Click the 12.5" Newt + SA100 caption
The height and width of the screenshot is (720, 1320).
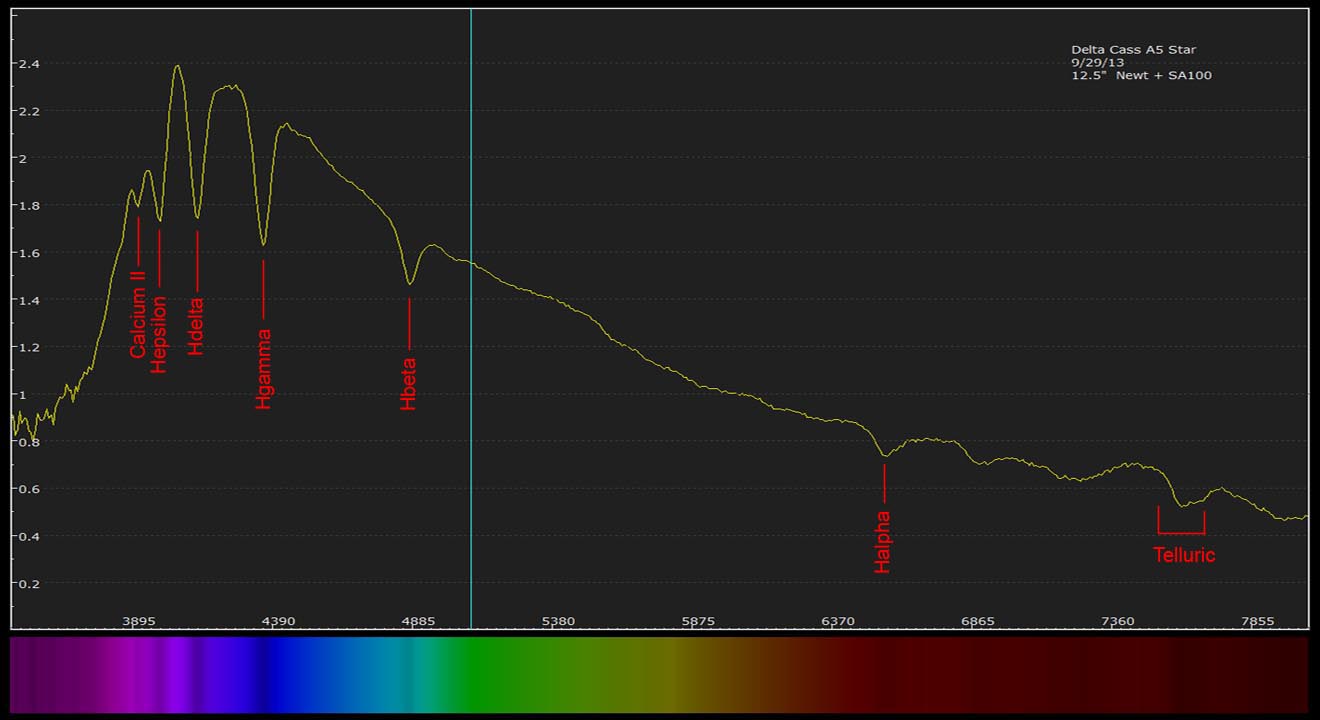point(1141,75)
